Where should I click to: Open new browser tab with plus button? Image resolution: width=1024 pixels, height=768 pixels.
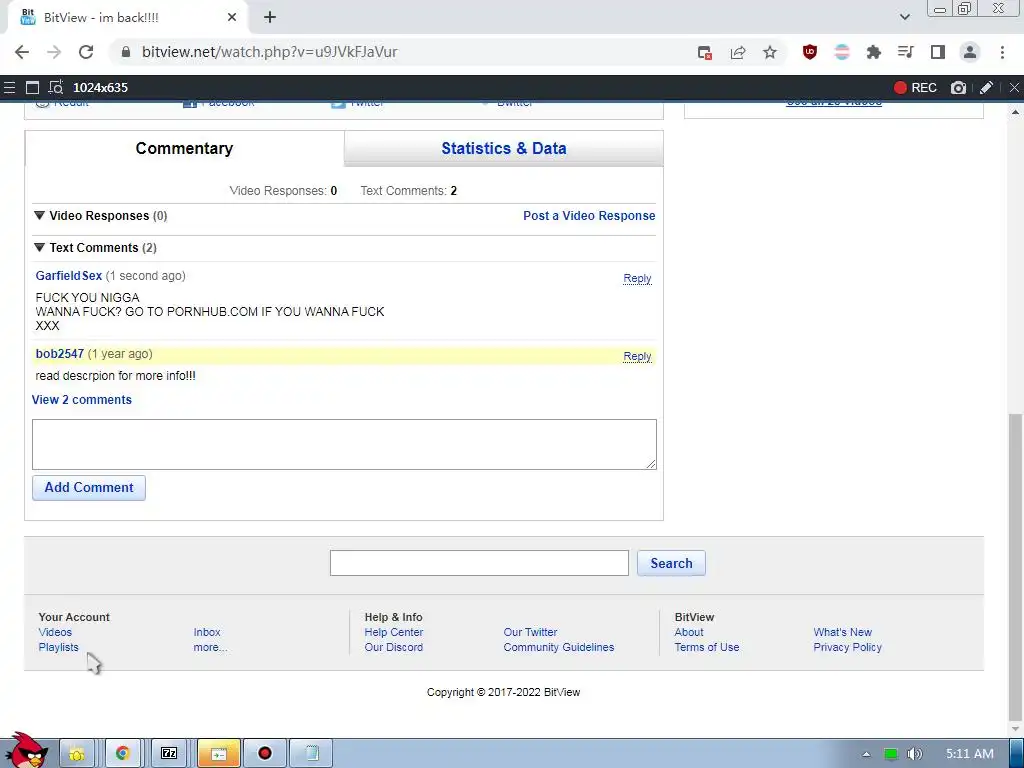click(270, 18)
